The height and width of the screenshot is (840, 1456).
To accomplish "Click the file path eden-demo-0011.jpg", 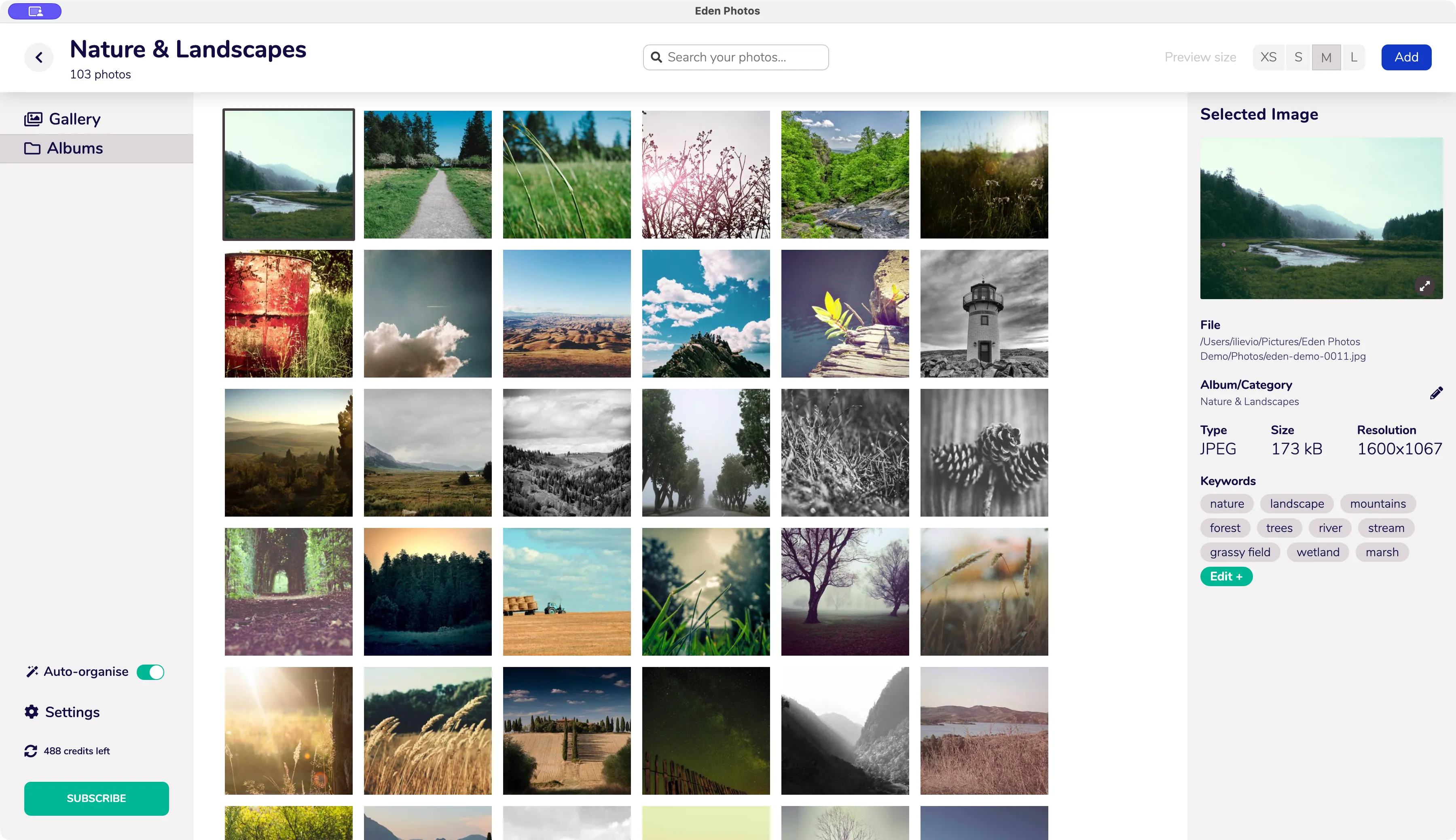I will [1283, 349].
